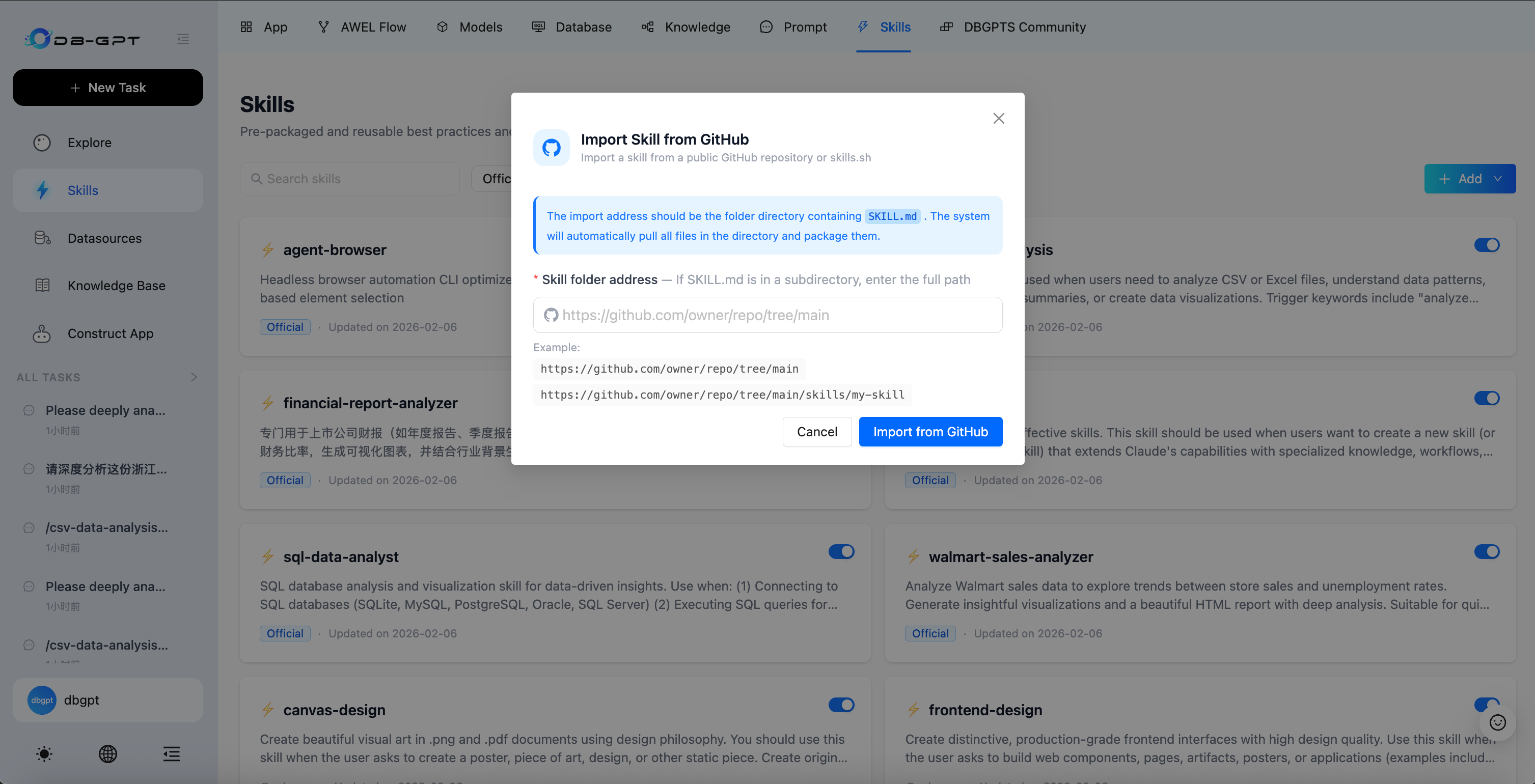Click the Knowledge Base book icon

tap(42, 286)
